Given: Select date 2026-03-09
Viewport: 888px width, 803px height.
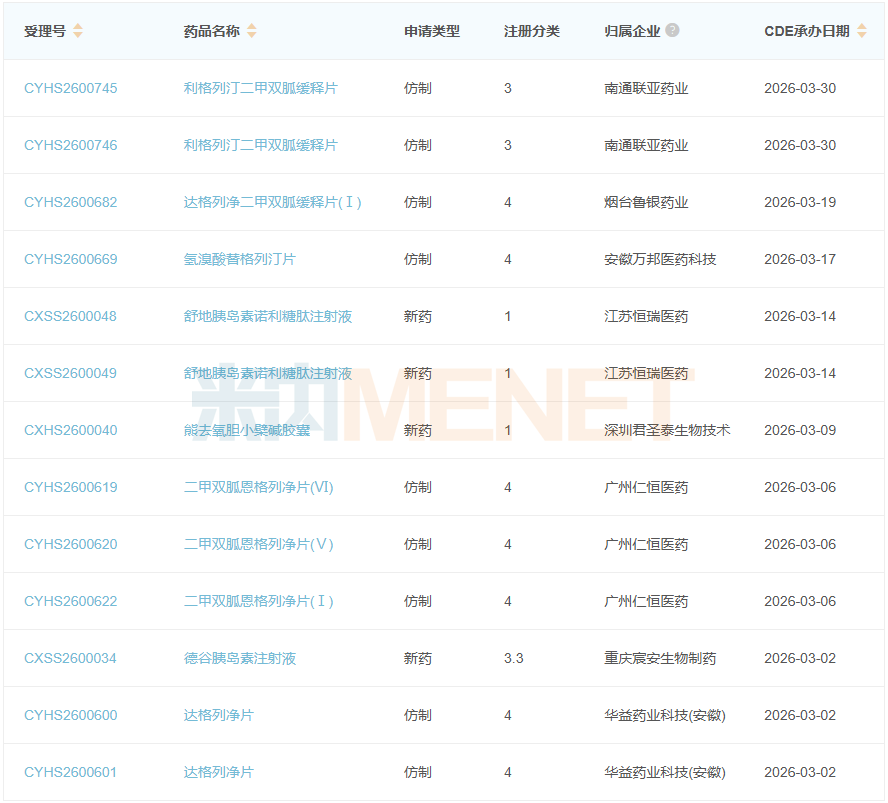Looking at the screenshot, I should coord(800,430).
